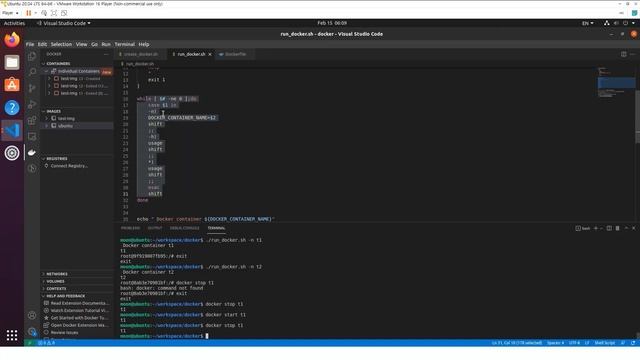Open editor More Actions ellipsis
This screenshot has width=640, height=360.
click(633, 54)
